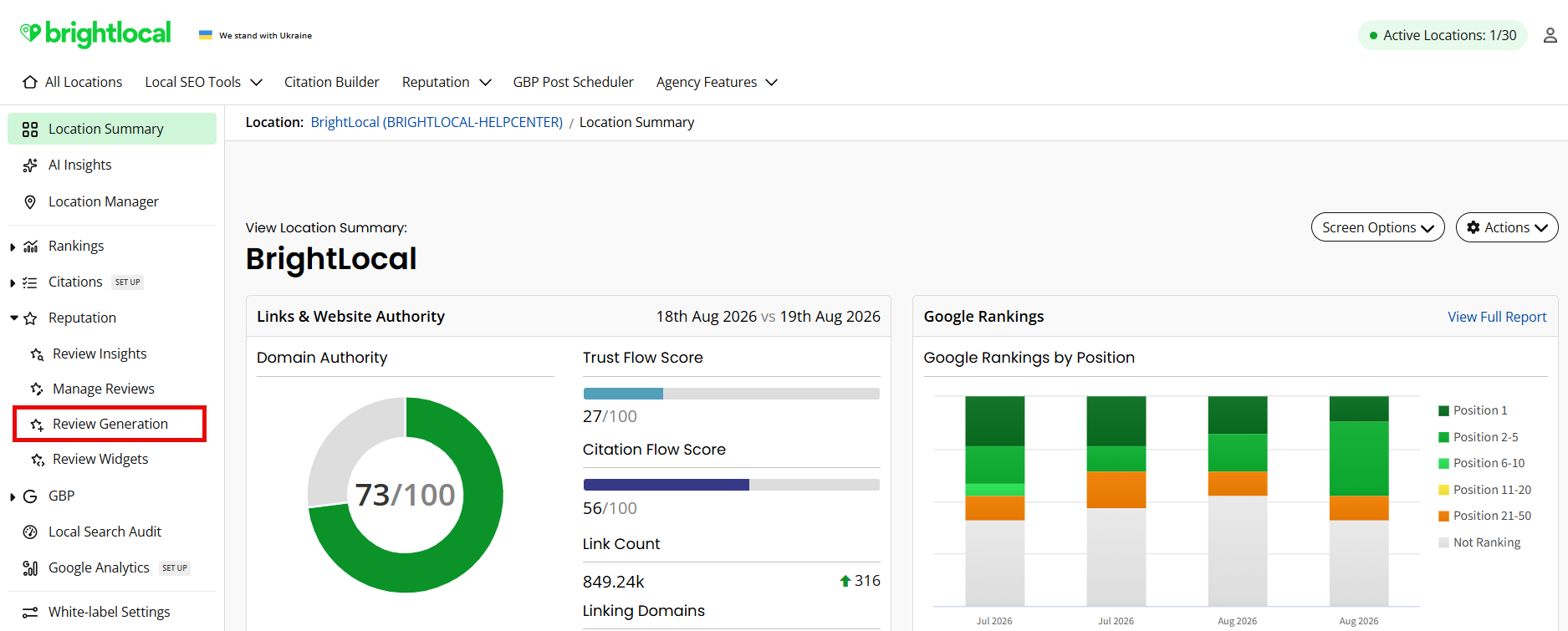Click the Location Manager pin icon

coord(30,202)
